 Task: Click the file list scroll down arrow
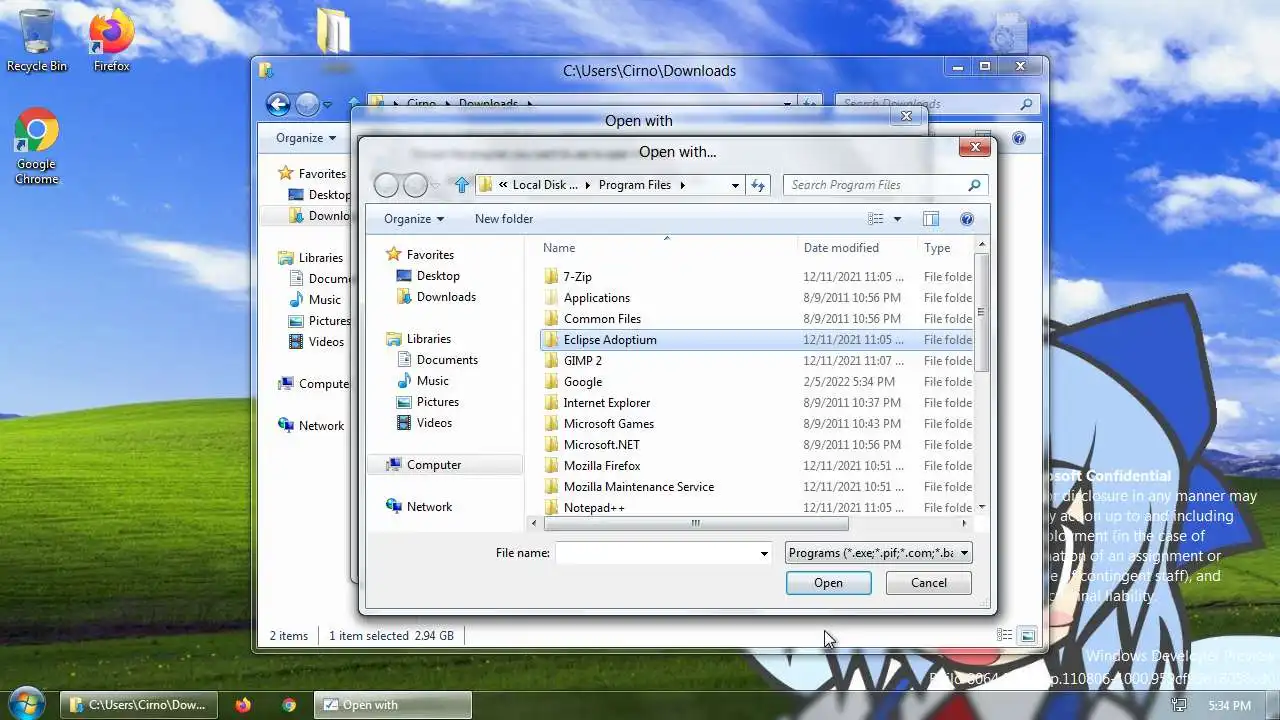(982, 508)
